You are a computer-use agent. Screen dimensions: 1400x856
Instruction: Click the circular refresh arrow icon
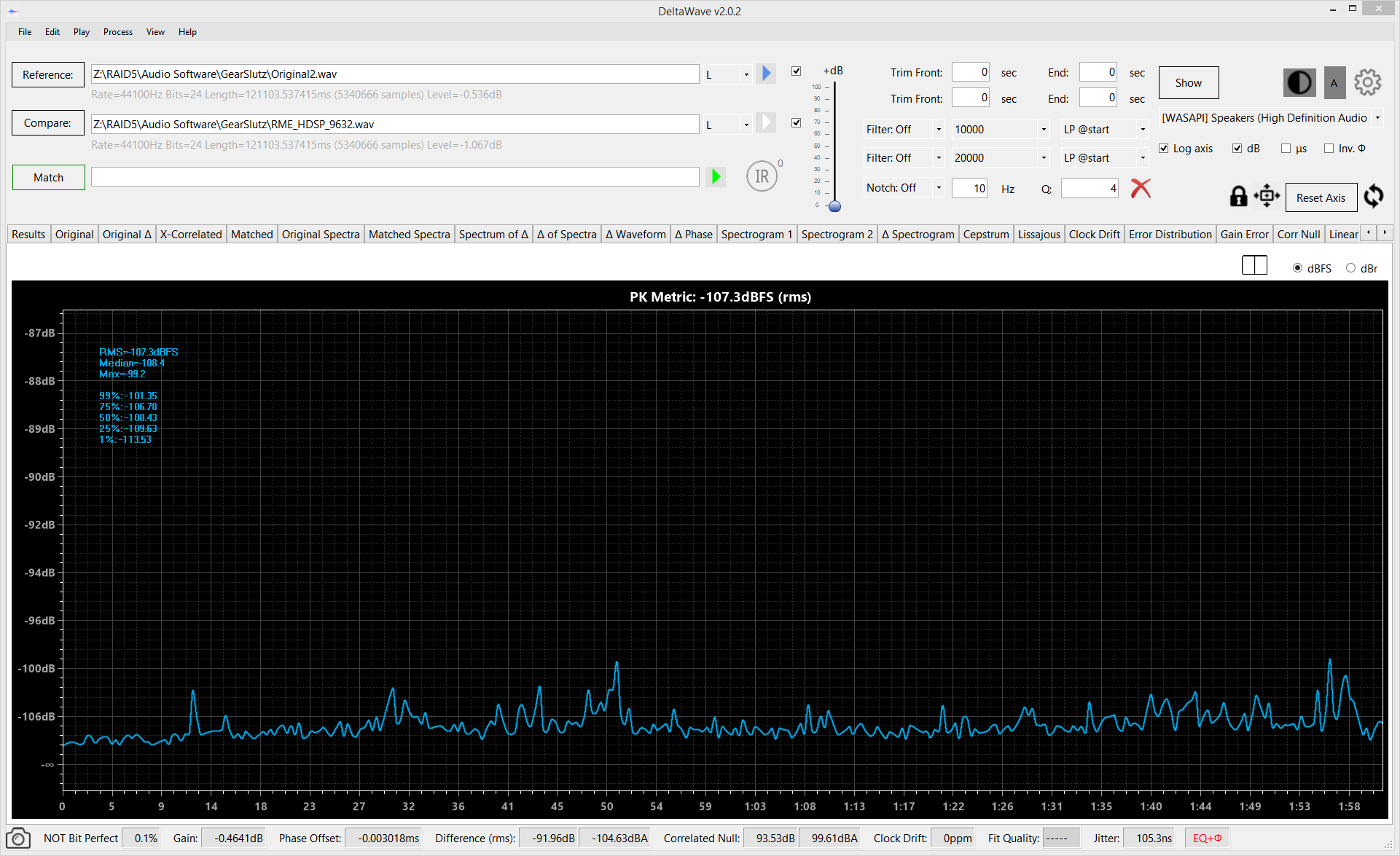coord(1374,196)
